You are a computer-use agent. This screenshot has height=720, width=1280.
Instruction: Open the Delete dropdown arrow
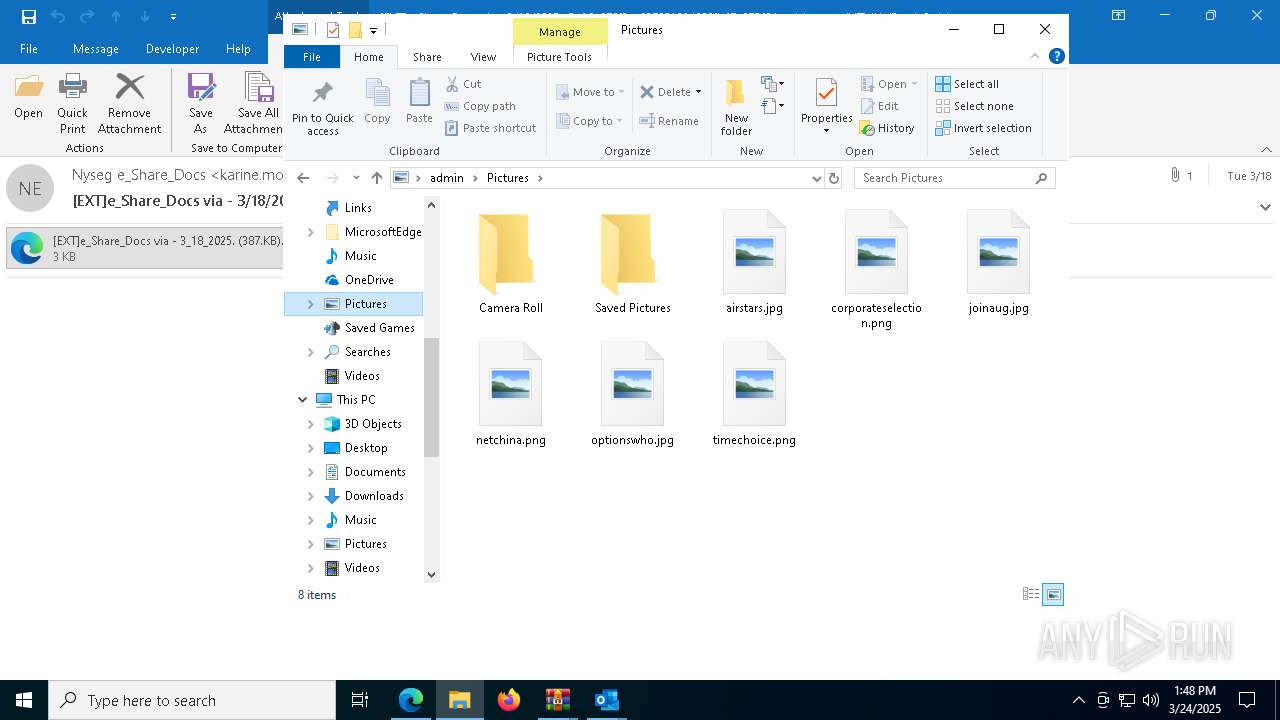coord(698,92)
